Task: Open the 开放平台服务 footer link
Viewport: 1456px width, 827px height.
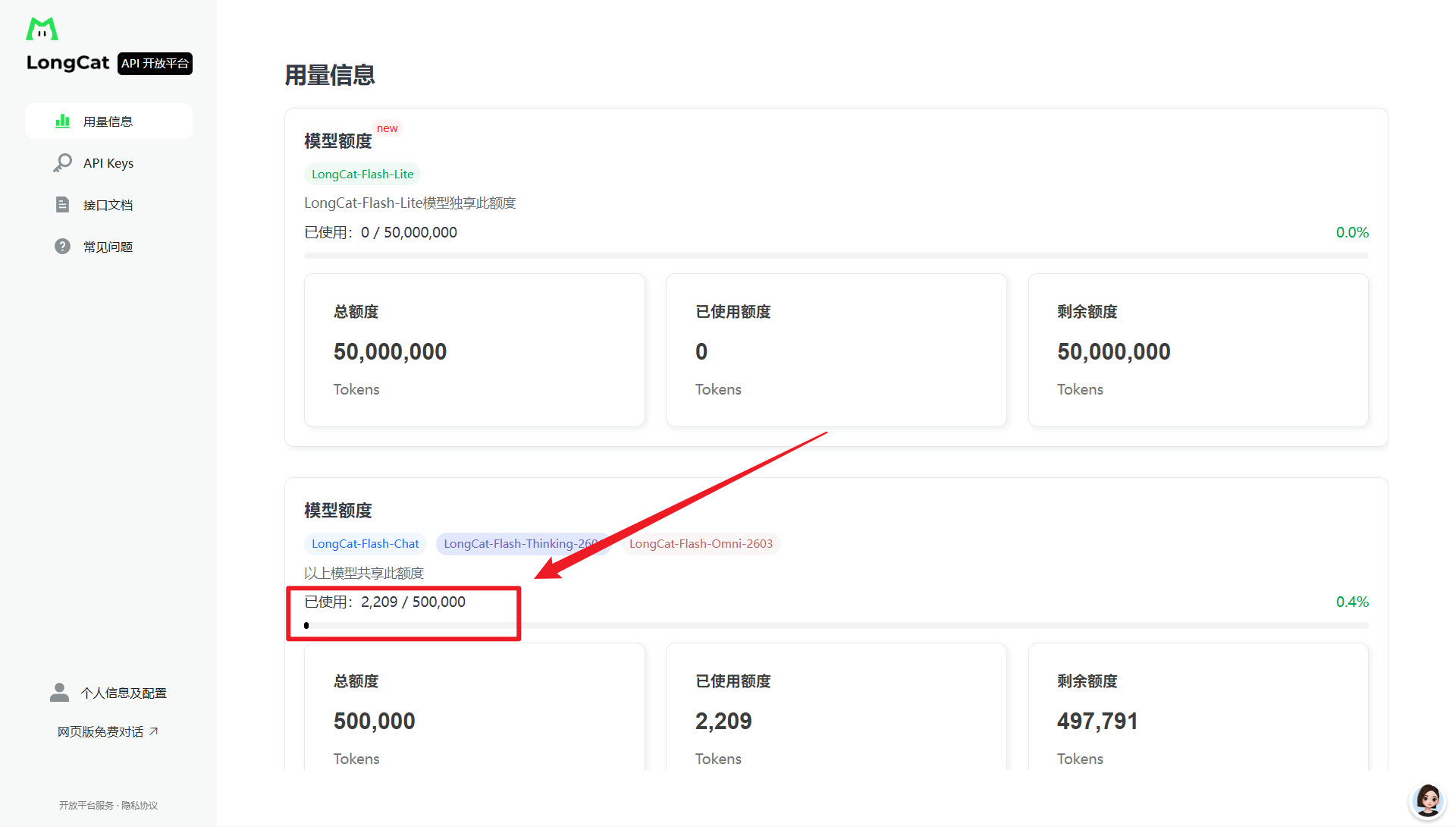Action: pyautogui.click(x=86, y=806)
